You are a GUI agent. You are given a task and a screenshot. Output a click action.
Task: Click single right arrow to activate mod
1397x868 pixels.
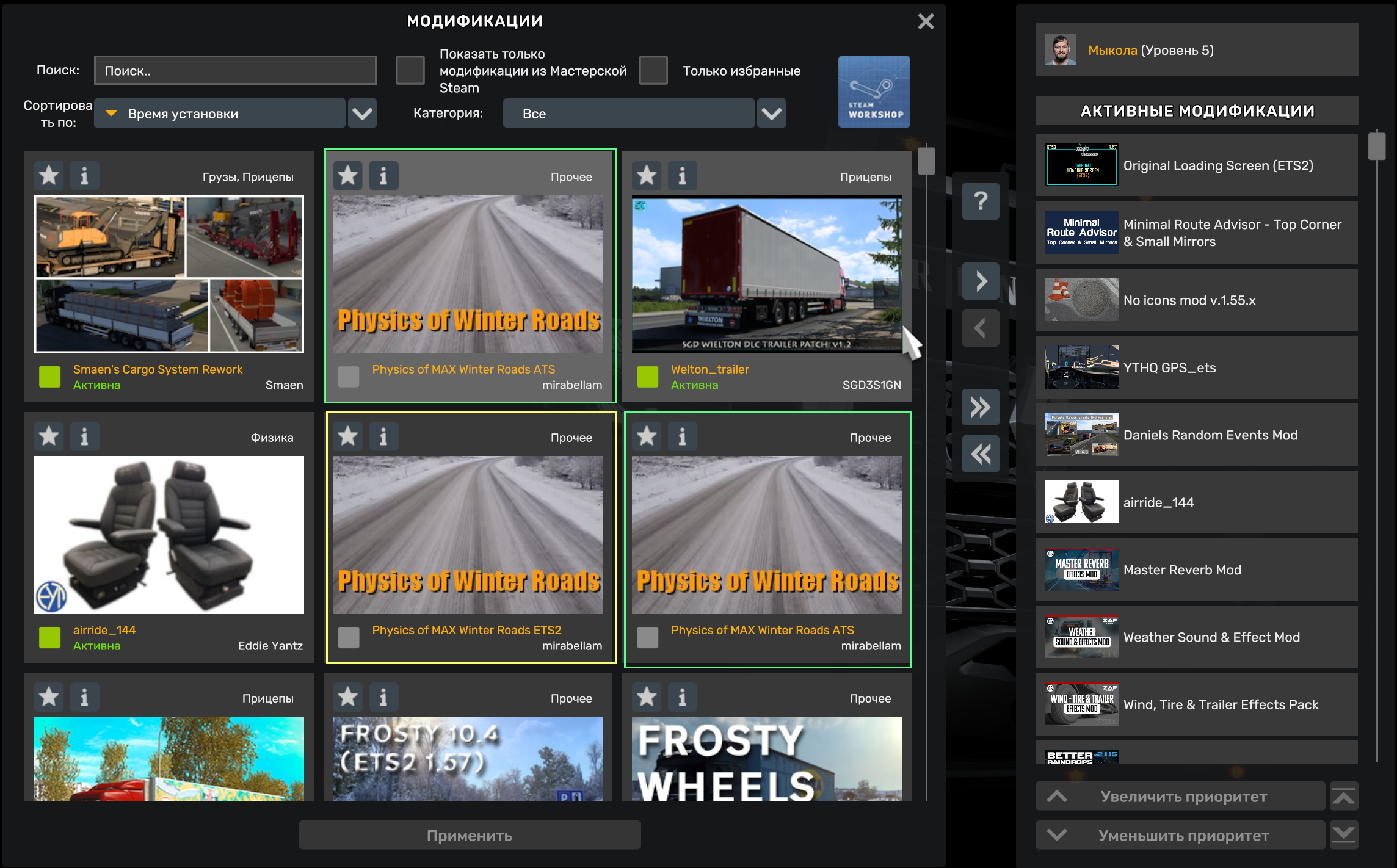[x=981, y=281]
